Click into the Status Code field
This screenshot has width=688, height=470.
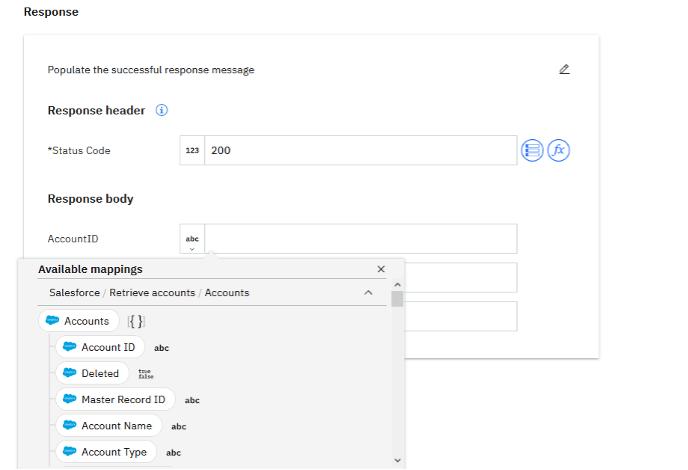click(360, 150)
